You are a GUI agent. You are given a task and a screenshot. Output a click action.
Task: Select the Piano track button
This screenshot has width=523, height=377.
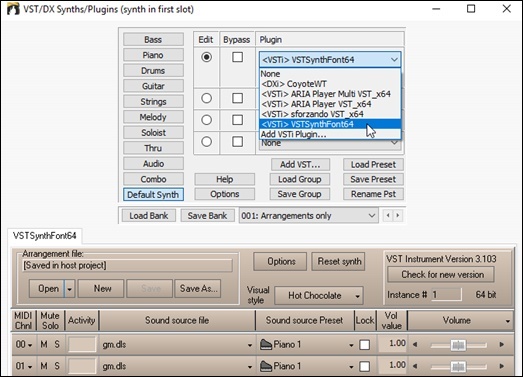coord(153,55)
